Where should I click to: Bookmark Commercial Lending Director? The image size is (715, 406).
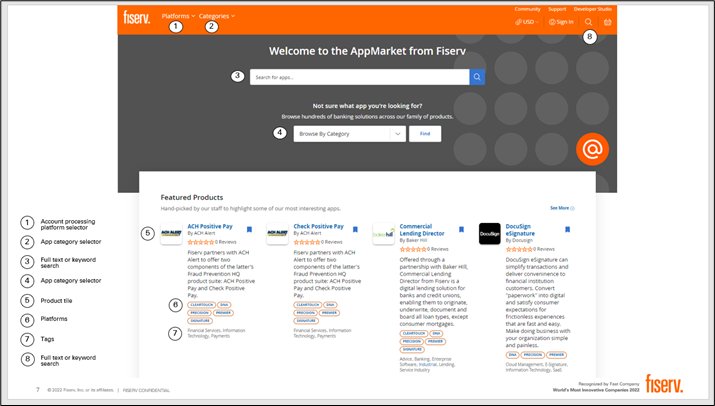pyautogui.click(x=461, y=229)
